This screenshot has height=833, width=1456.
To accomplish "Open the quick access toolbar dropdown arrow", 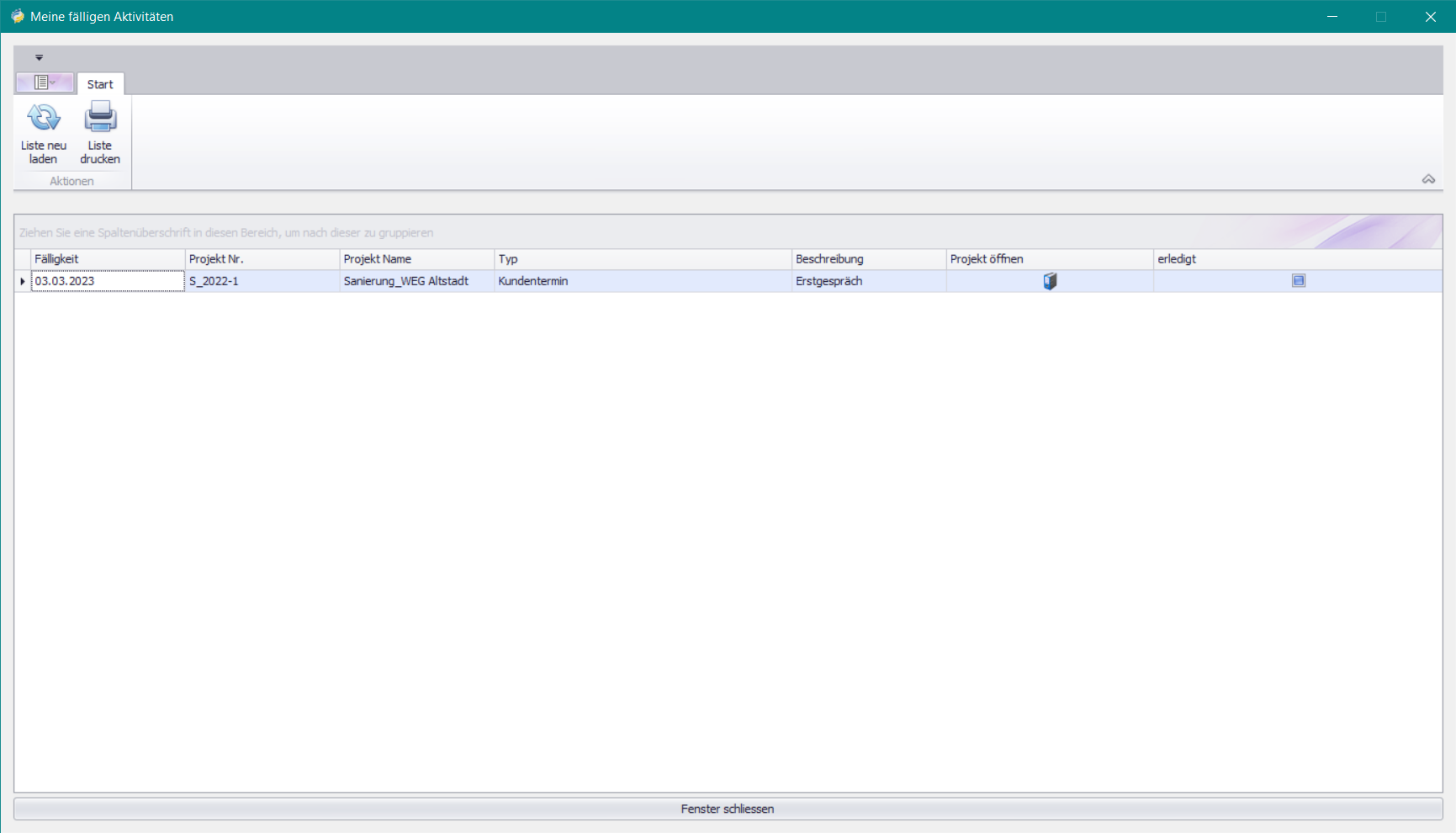I will tap(39, 58).
